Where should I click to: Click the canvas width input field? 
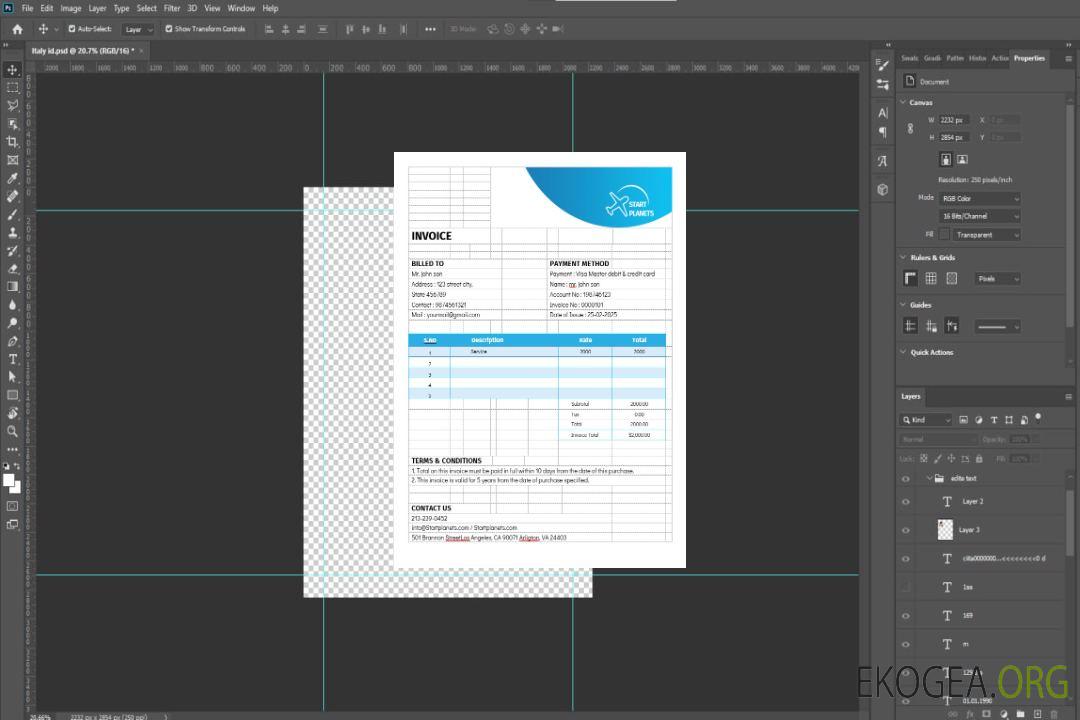coord(954,120)
